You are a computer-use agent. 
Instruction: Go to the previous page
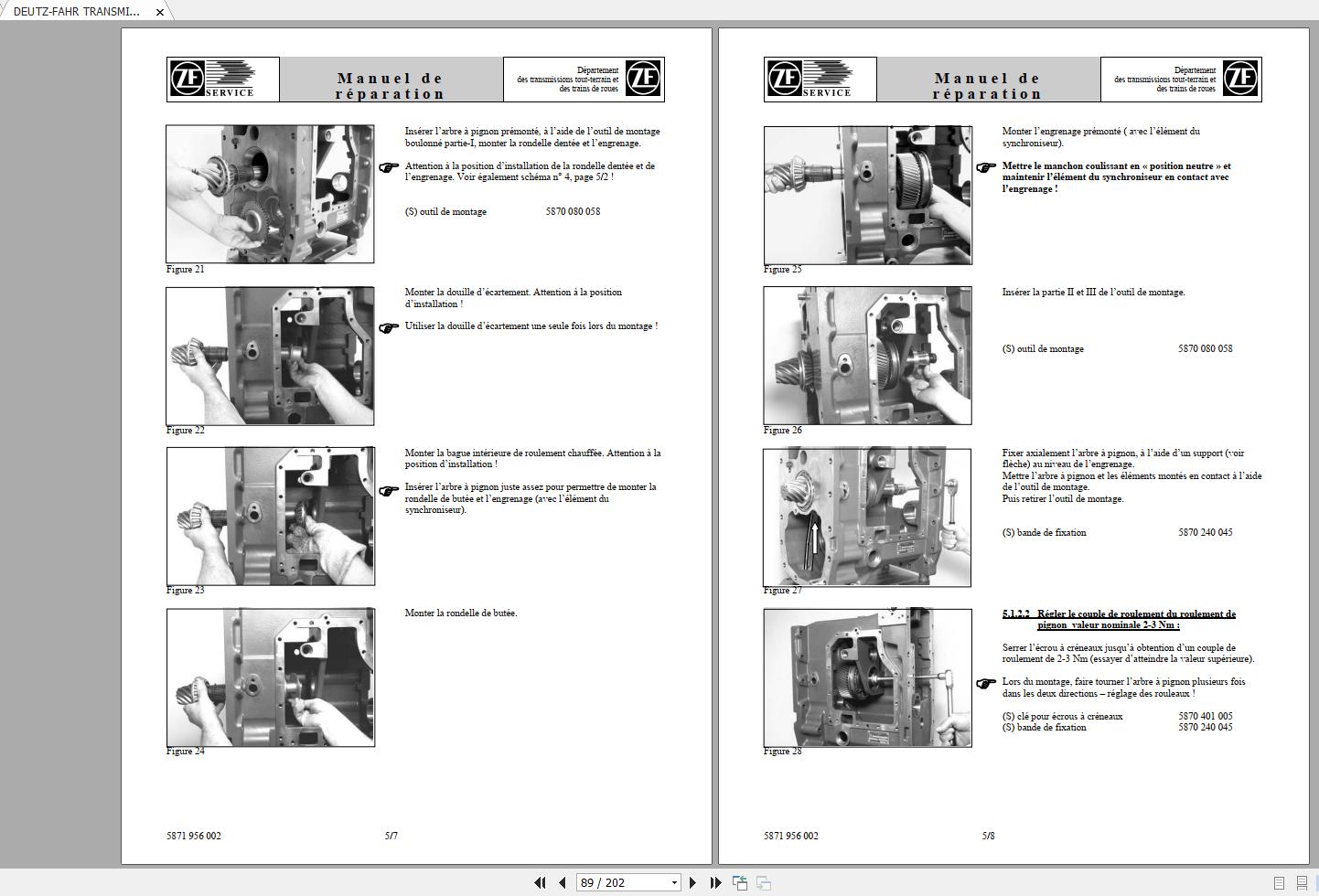(x=563, y=882)
